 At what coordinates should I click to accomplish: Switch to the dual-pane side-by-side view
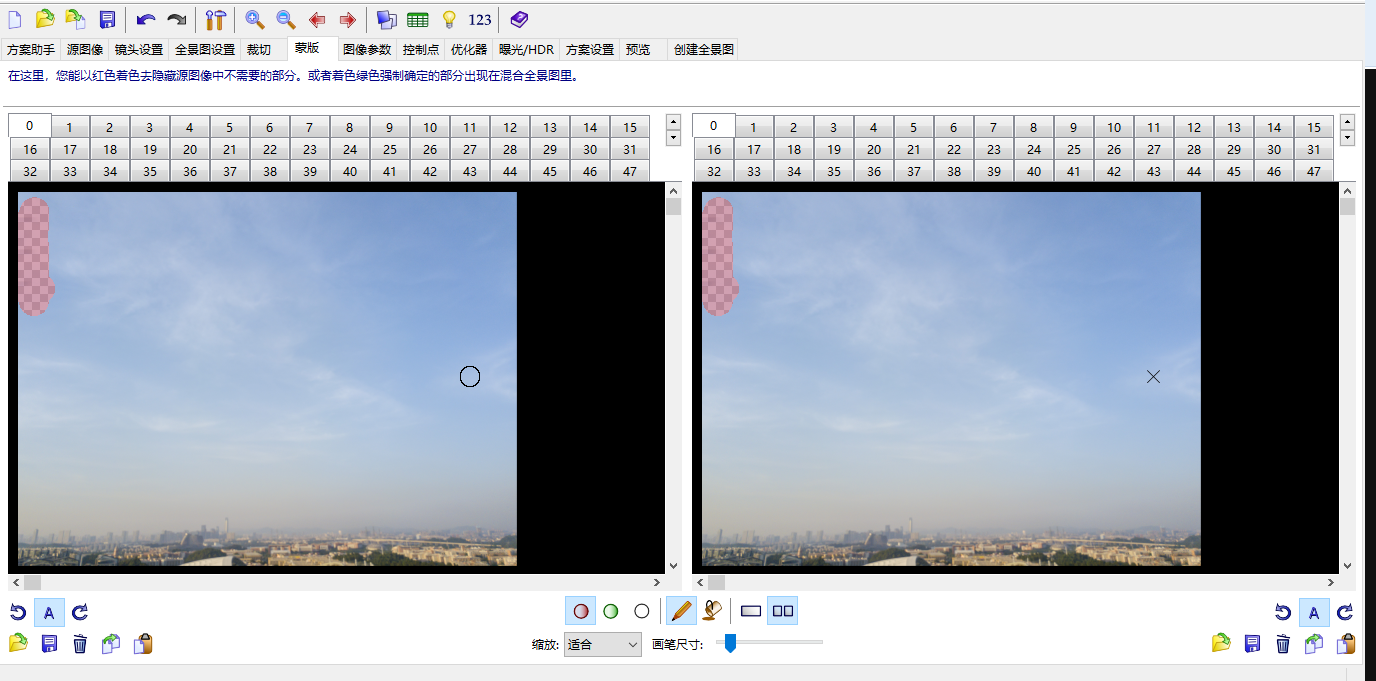click(783, 611)
